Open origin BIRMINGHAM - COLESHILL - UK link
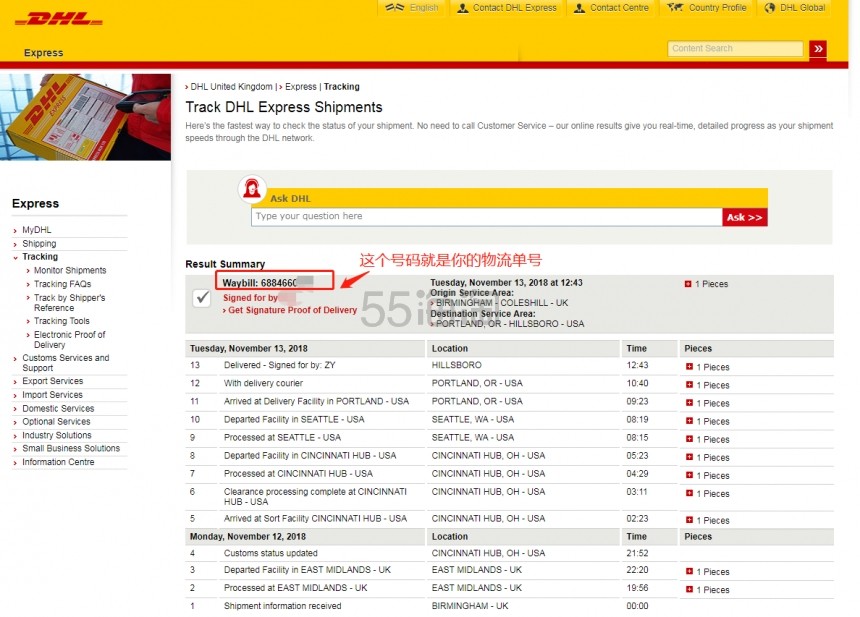Image resolution: width=860 pixels, height=617 pixels. coord(502,303)
